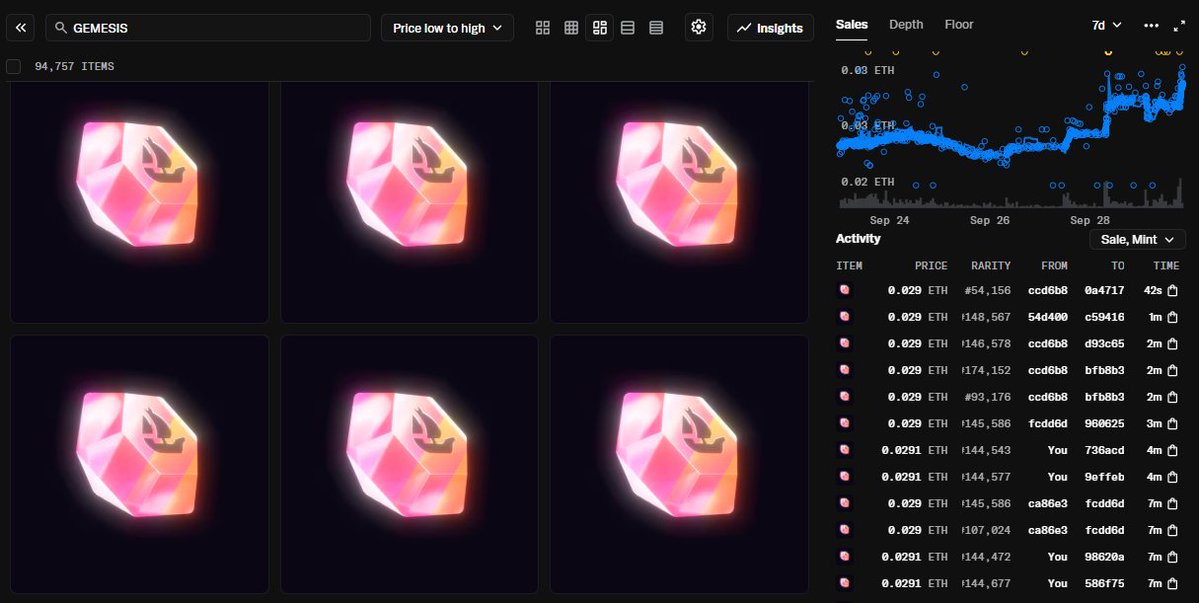Switch to compact grid view icon
Viewport: 1199px width, 603px height.
pyautogui.click(x=571, y=28)
